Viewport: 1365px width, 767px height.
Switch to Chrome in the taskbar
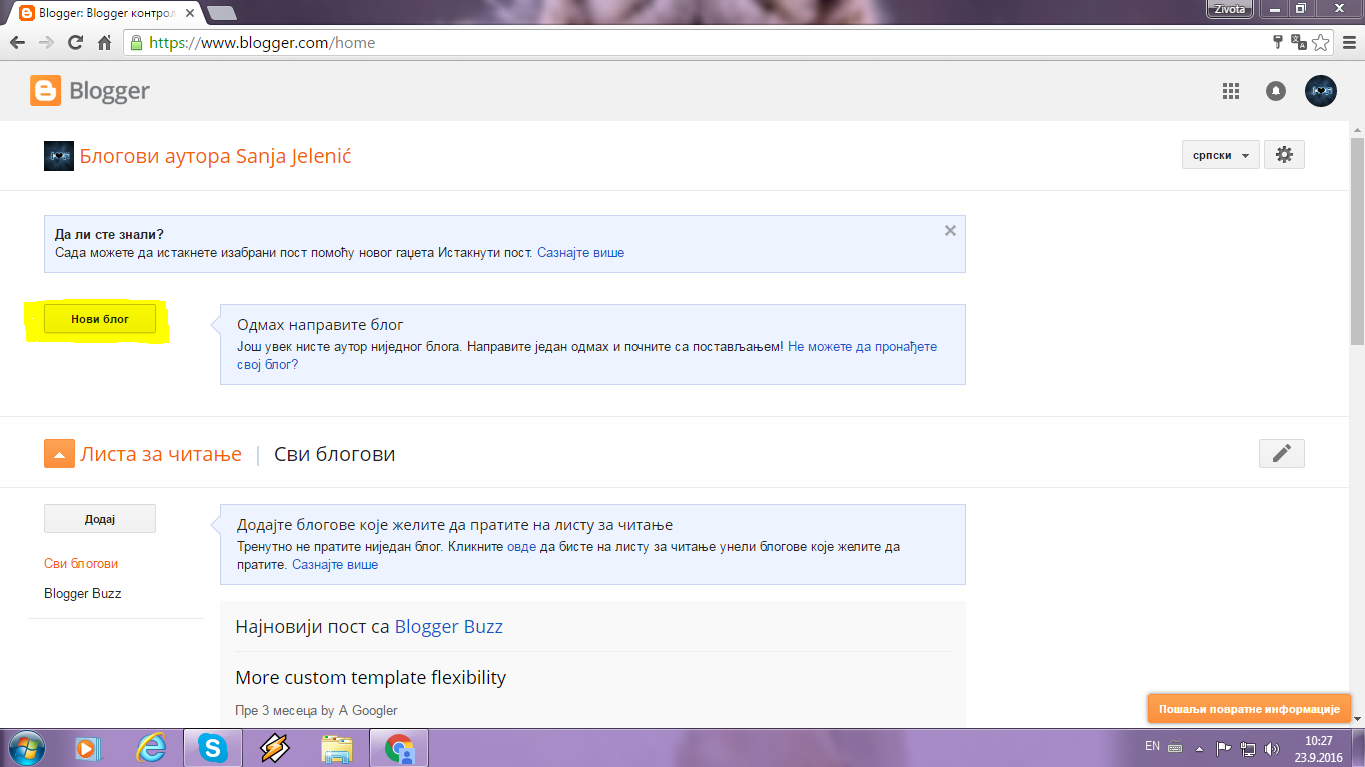click(399, 747)
